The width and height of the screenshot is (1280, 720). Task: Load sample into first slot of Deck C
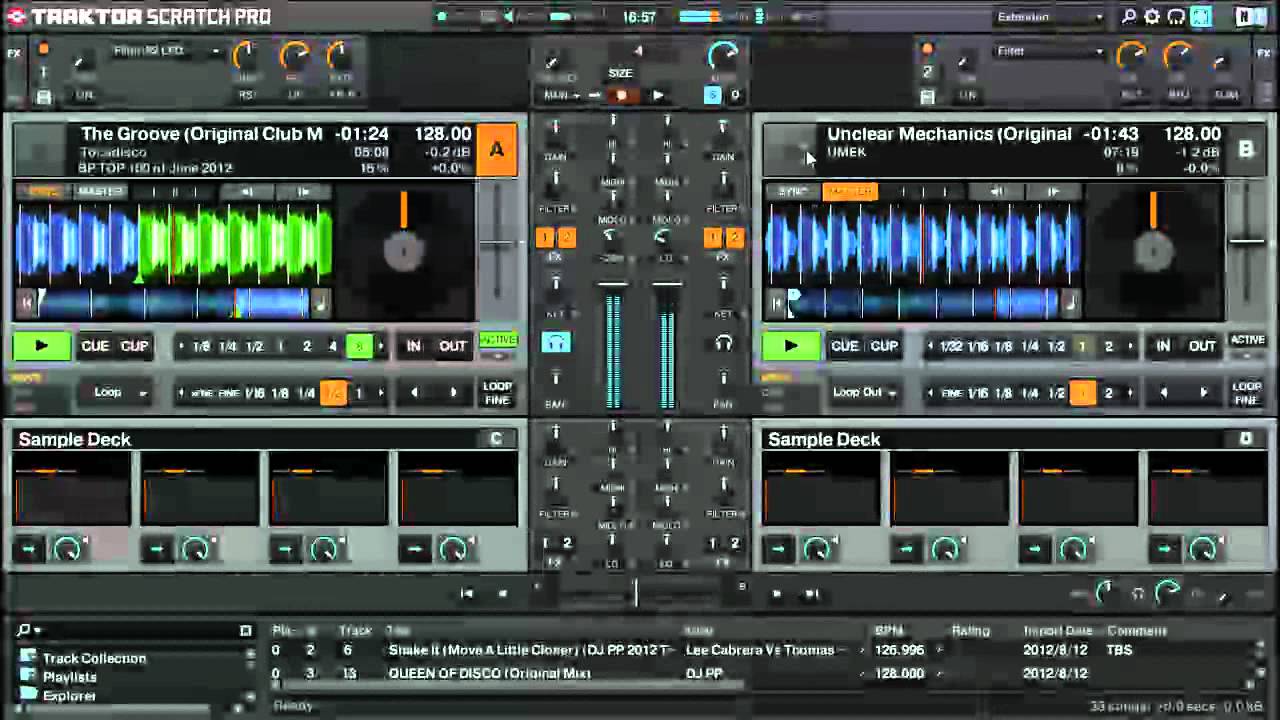[29, 548]
